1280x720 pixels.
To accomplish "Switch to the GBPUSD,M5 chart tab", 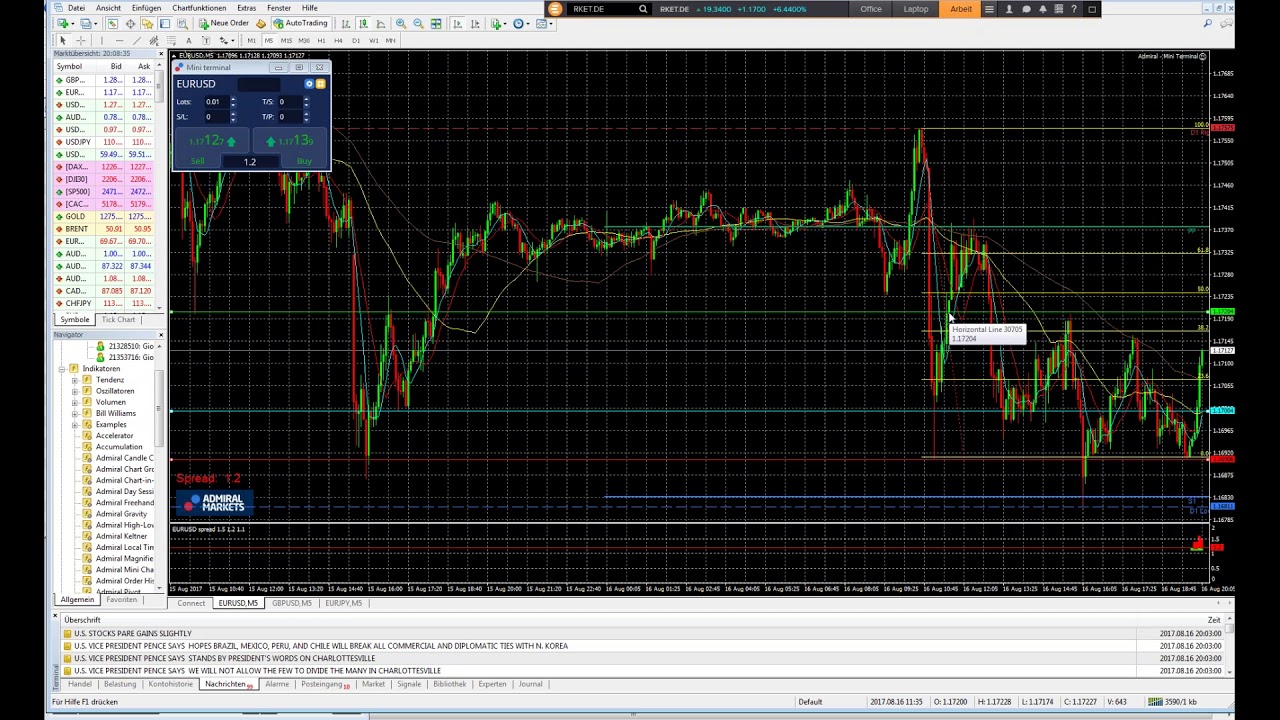I will tap(292, 603).
